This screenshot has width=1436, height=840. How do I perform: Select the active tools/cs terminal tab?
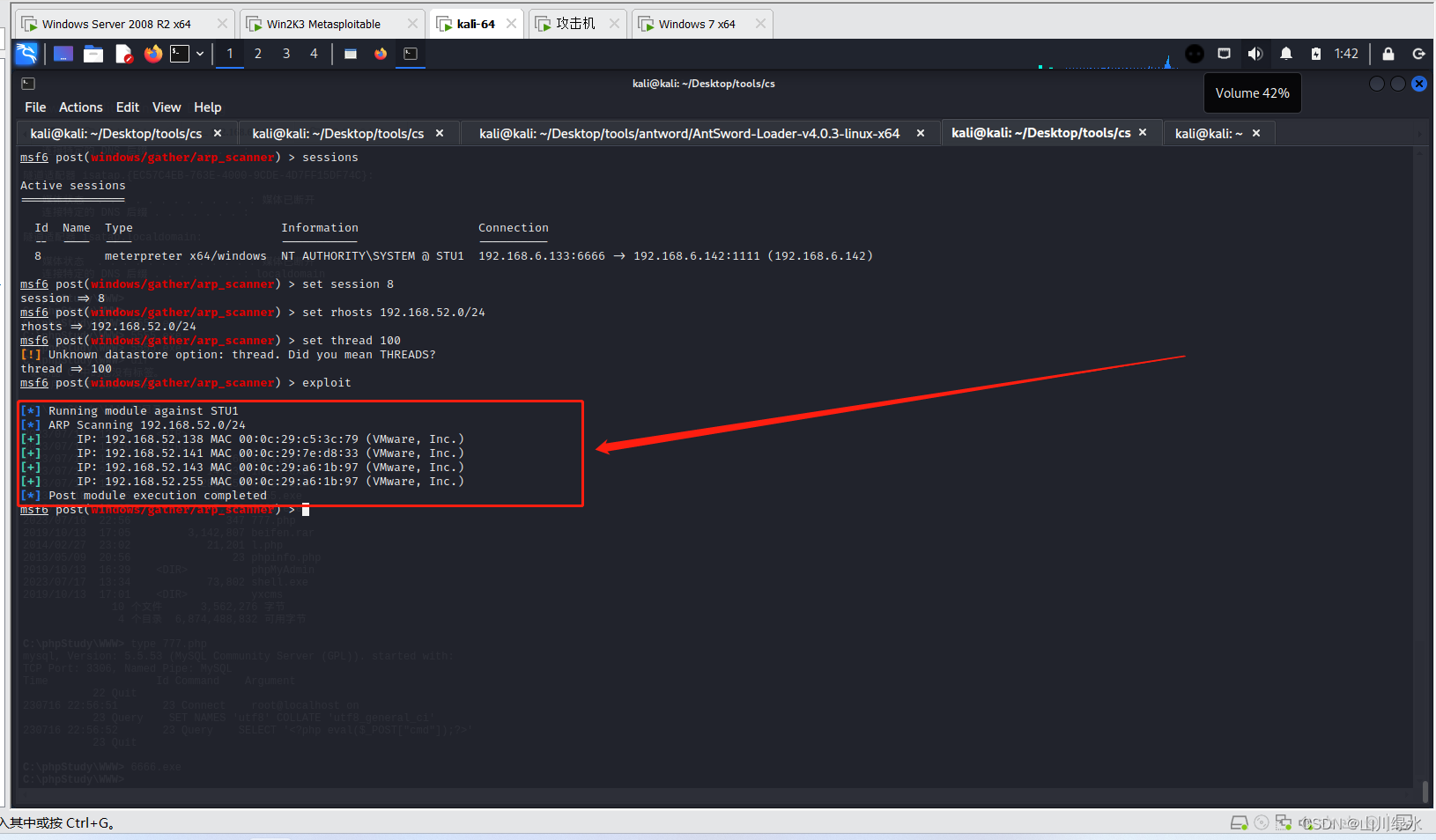(x=1041, y=133)
